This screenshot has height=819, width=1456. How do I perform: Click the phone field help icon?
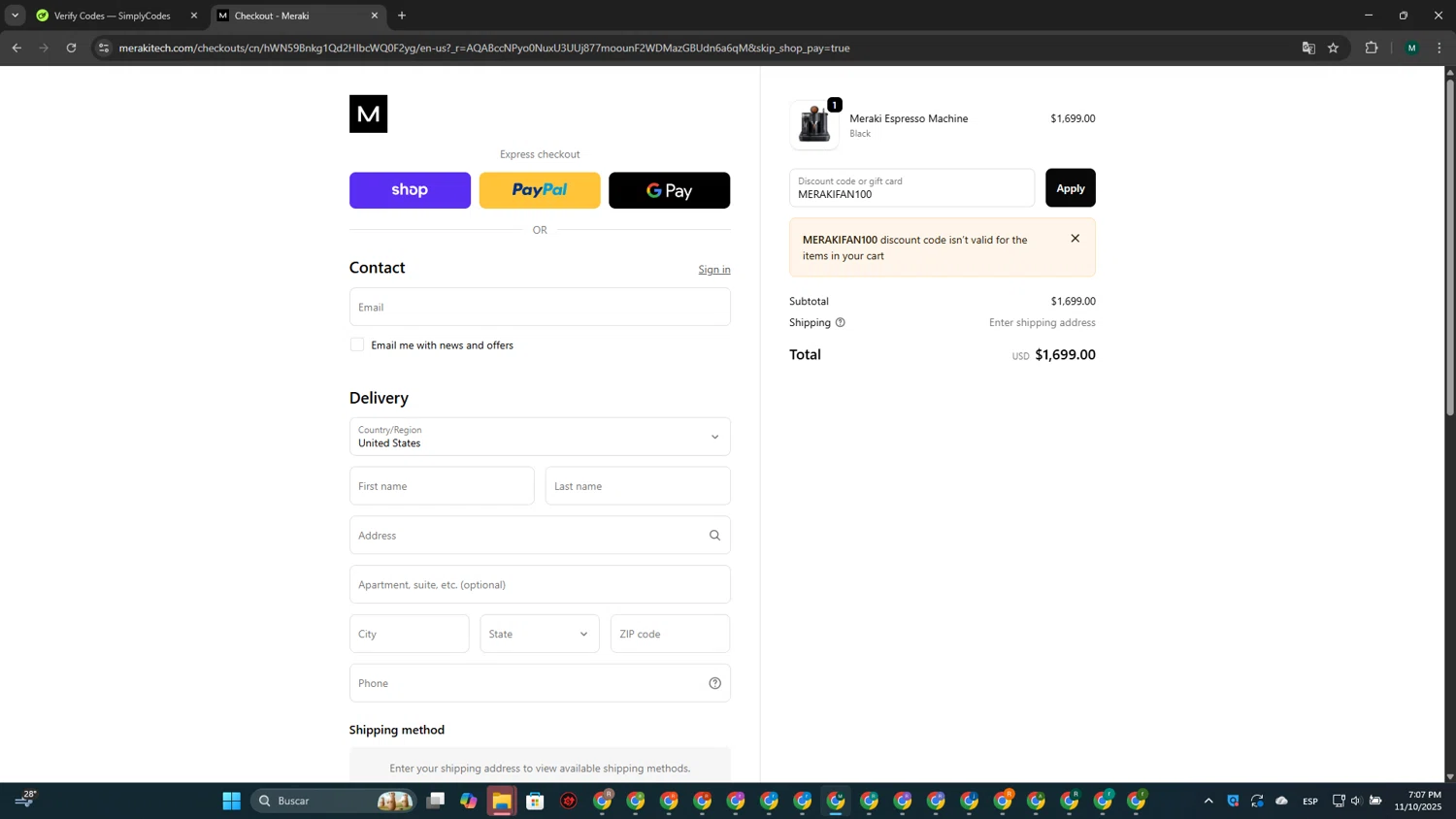(714, 683)
